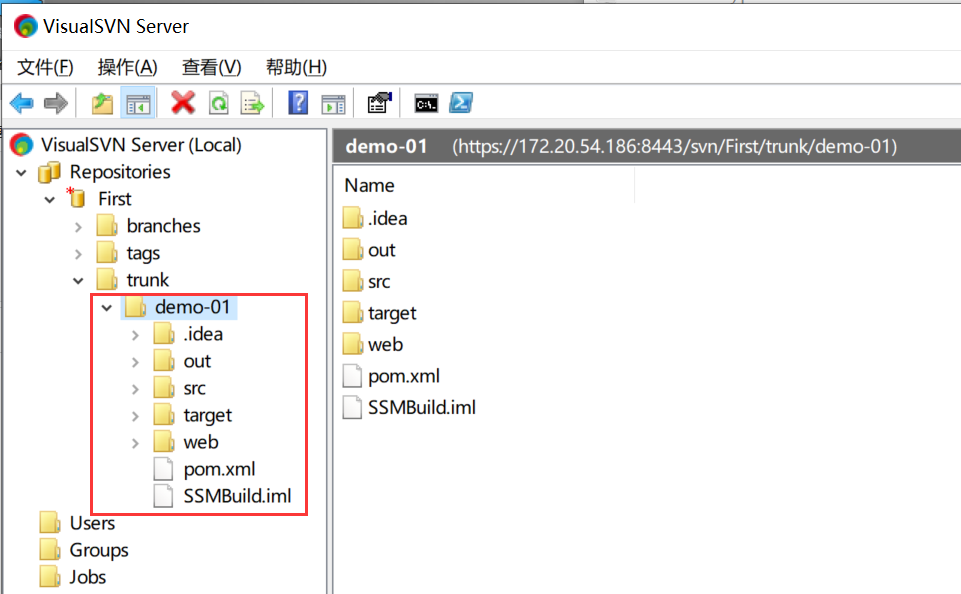Image resolution: width=961 pixels, height=594 pixels.
Task: Open the 查看(V) menu
Action: tap(212, 67)
